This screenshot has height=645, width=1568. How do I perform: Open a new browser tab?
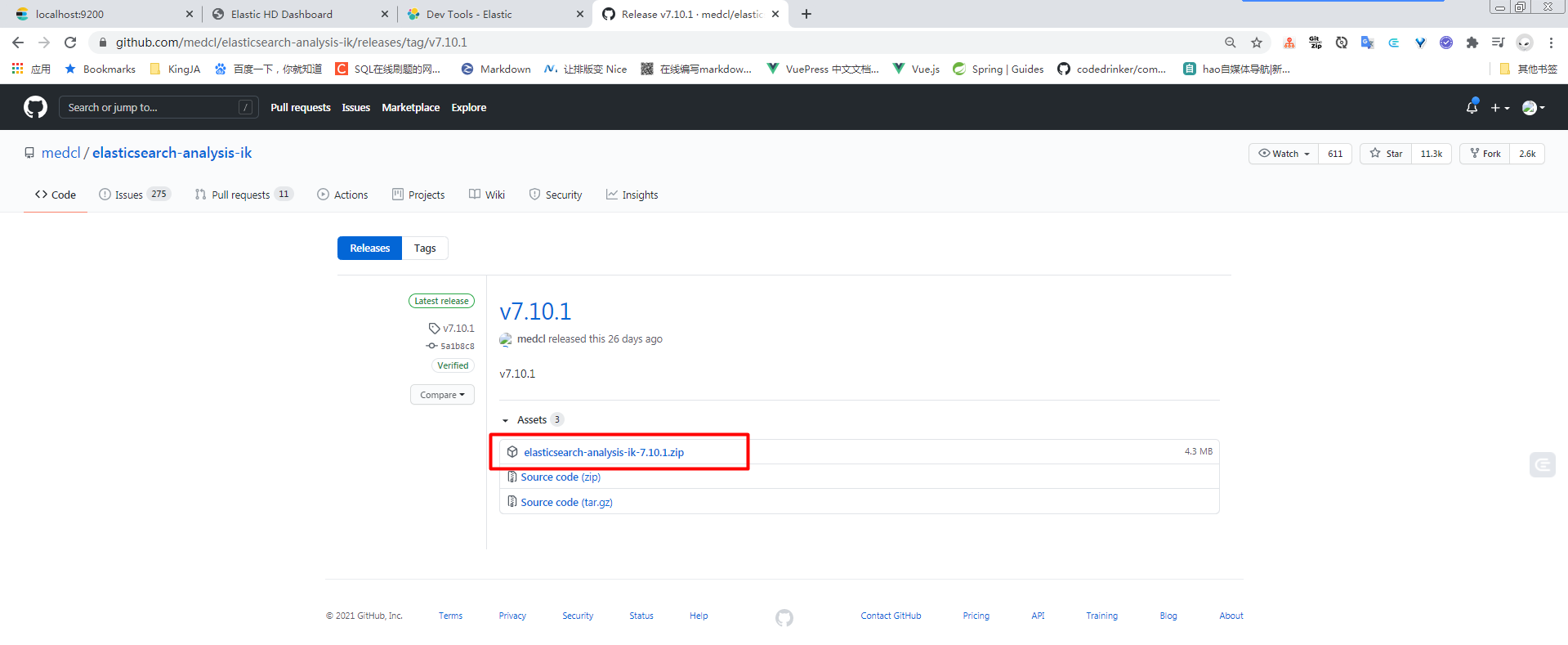(x=806, y=14)
